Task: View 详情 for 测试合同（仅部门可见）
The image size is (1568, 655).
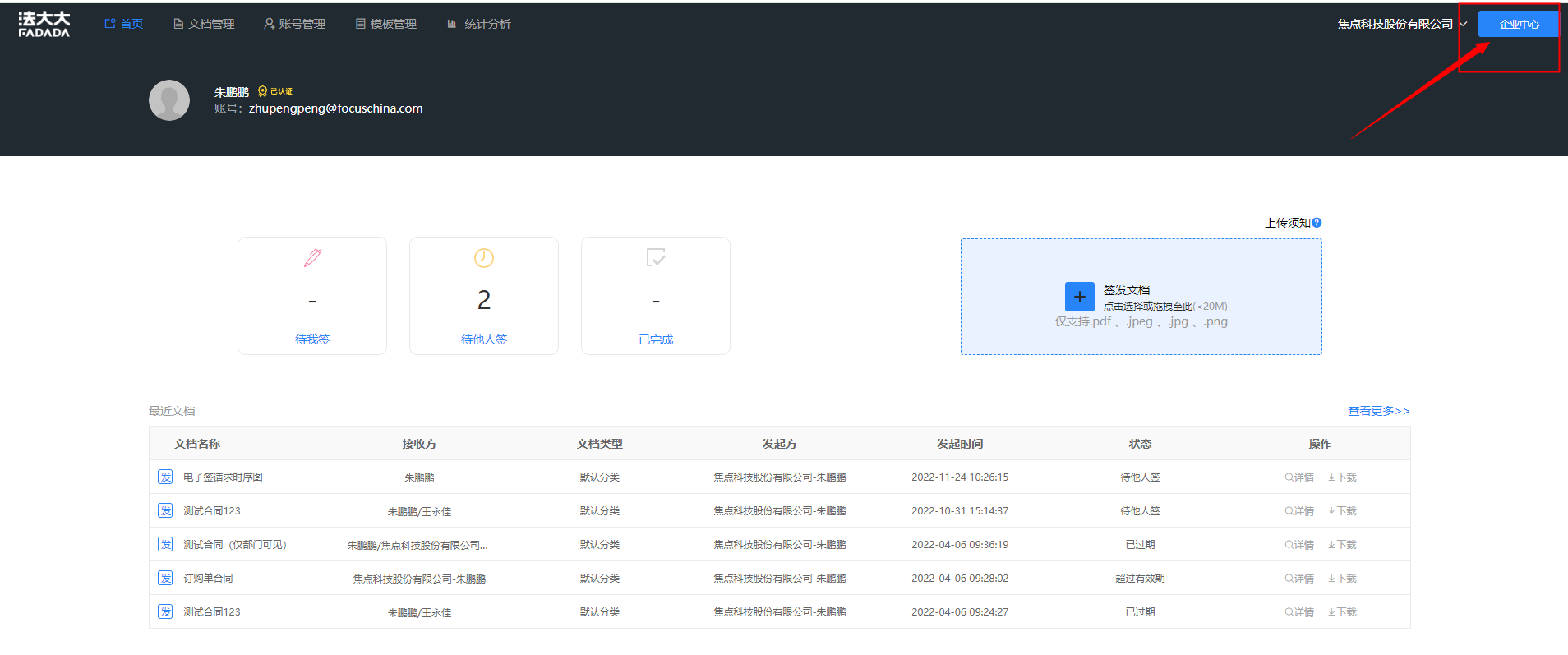Action: coord(1299,545)
